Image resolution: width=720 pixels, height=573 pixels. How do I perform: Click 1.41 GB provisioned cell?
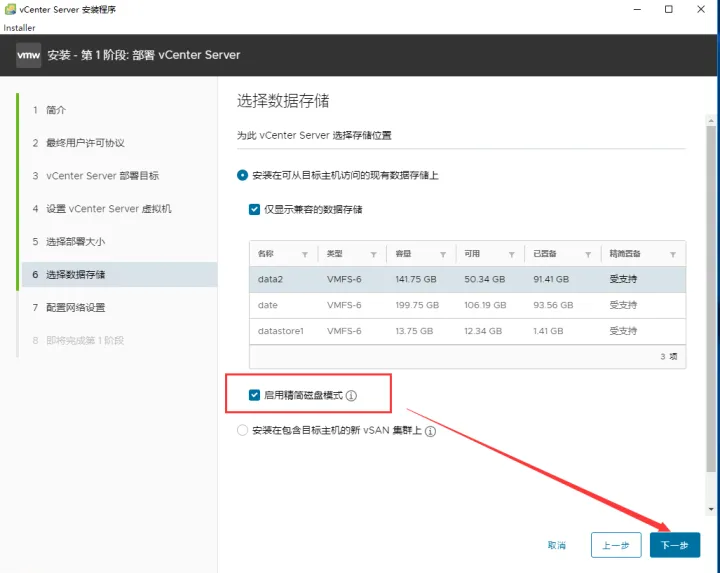(x=548, y=331)
